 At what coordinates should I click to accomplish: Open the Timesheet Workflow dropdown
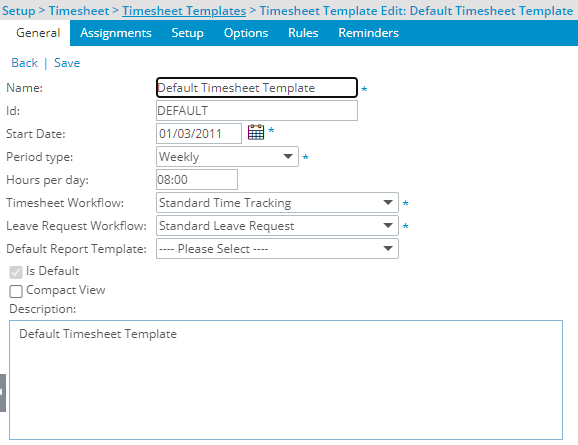click(277, 203)
